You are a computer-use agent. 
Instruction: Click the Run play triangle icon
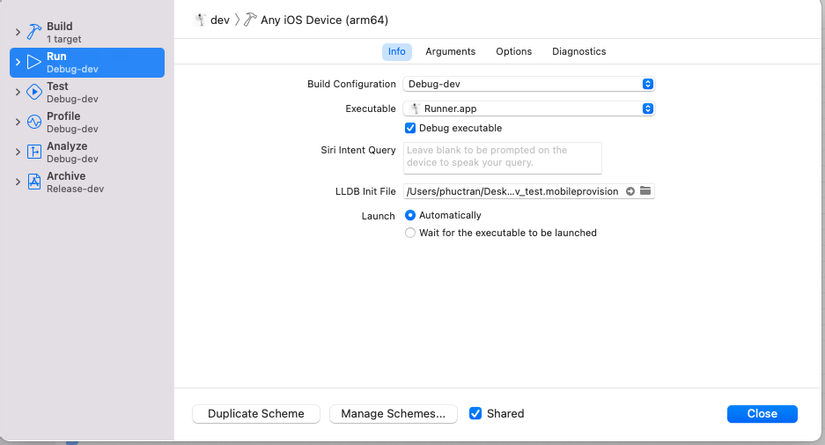coord(34,62)
